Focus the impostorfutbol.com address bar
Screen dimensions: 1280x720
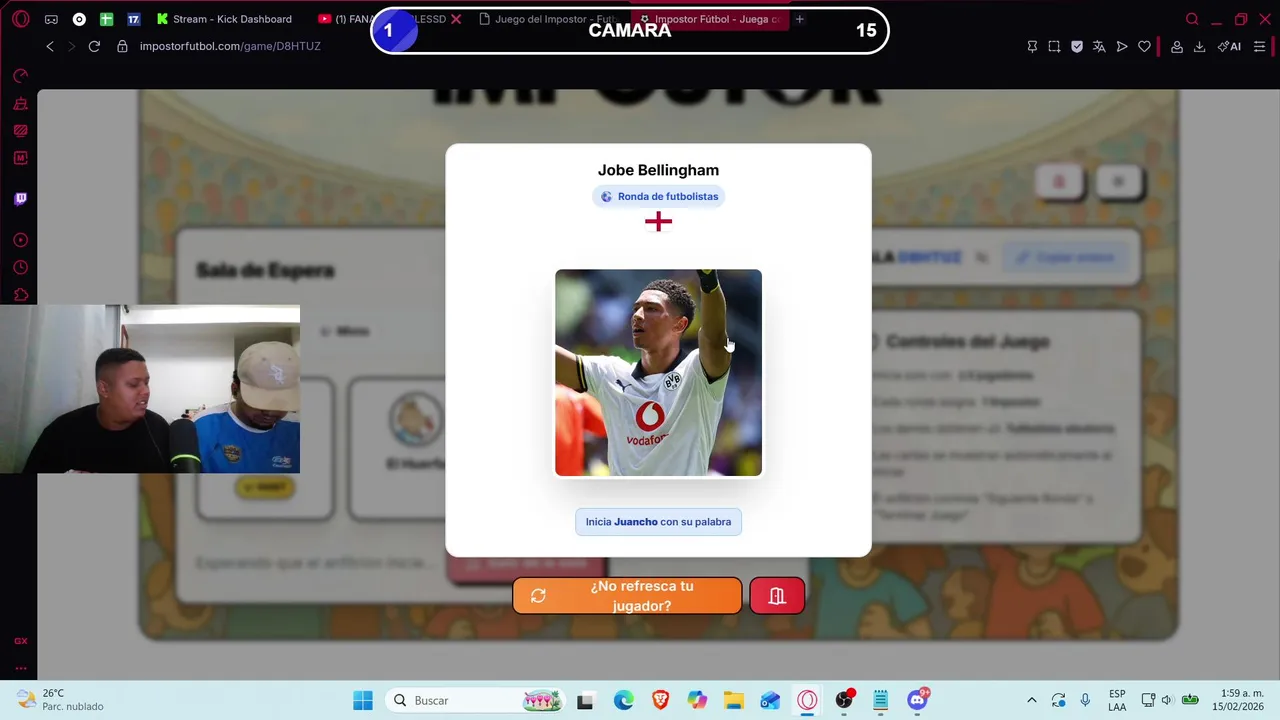point(230,46)
